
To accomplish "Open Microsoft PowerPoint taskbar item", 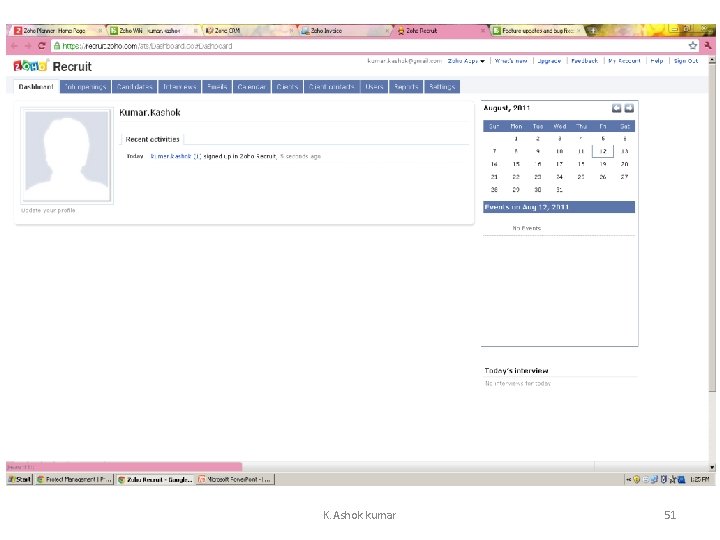I will click(236, 479).
